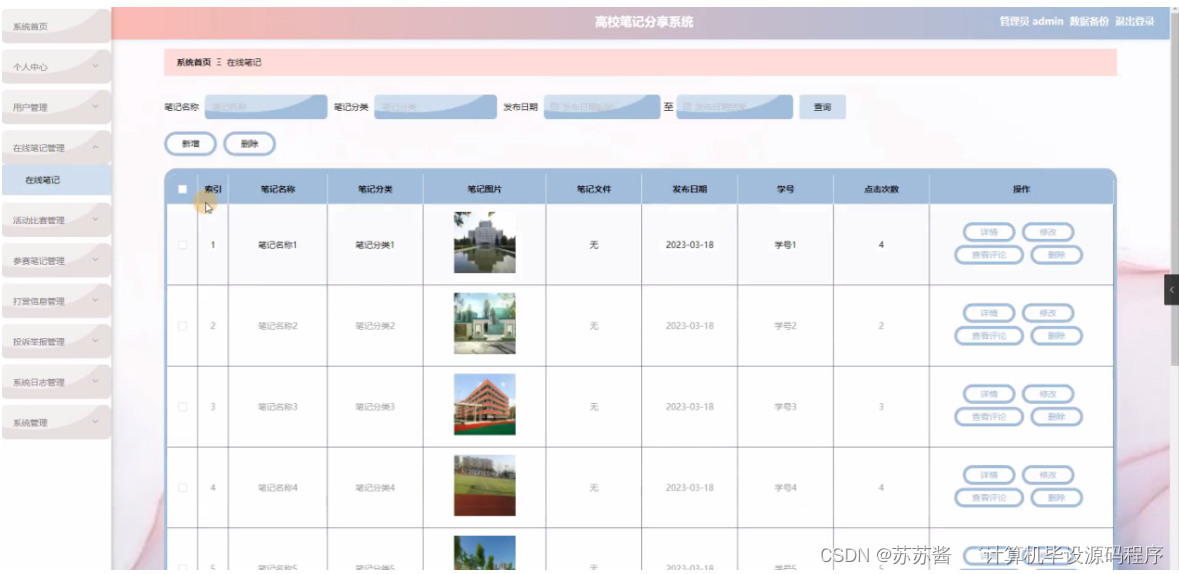Open the image thumbnail of 笔记名称1
The height and width of the screenshot is (574, 1179).
pyautogui.click(x=484, y=242)
